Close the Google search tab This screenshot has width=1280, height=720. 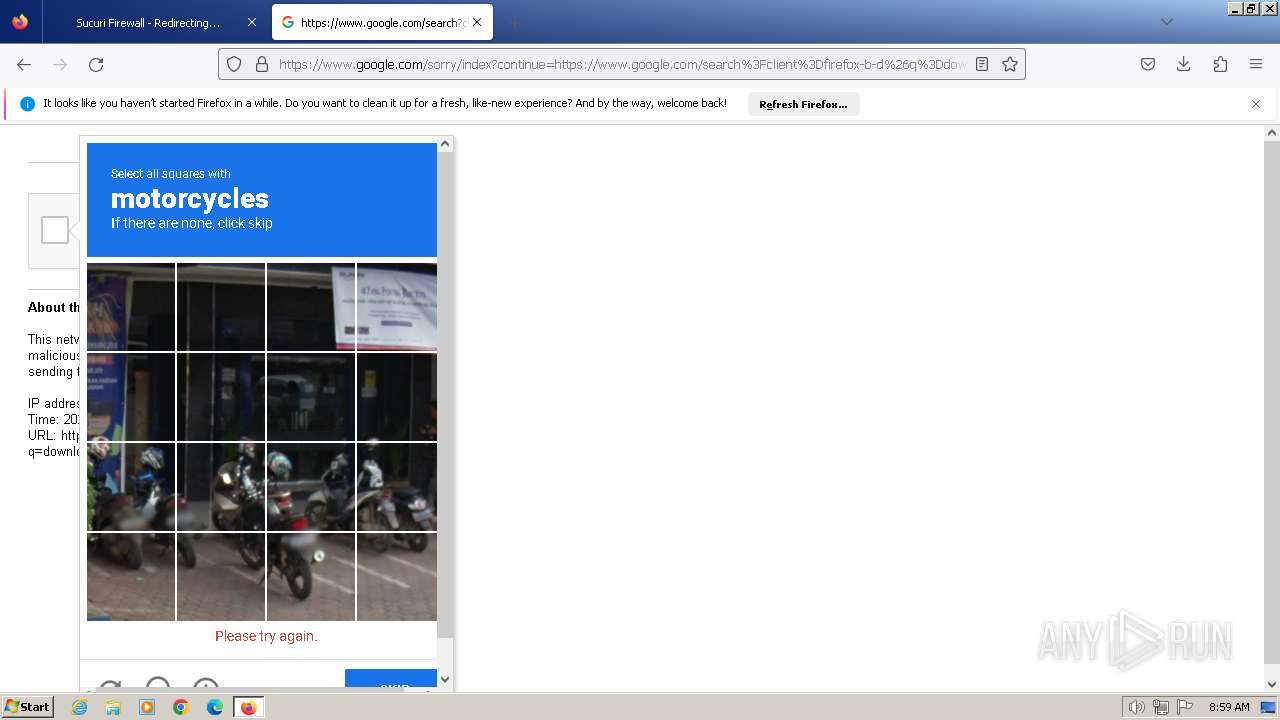[477, 22]
